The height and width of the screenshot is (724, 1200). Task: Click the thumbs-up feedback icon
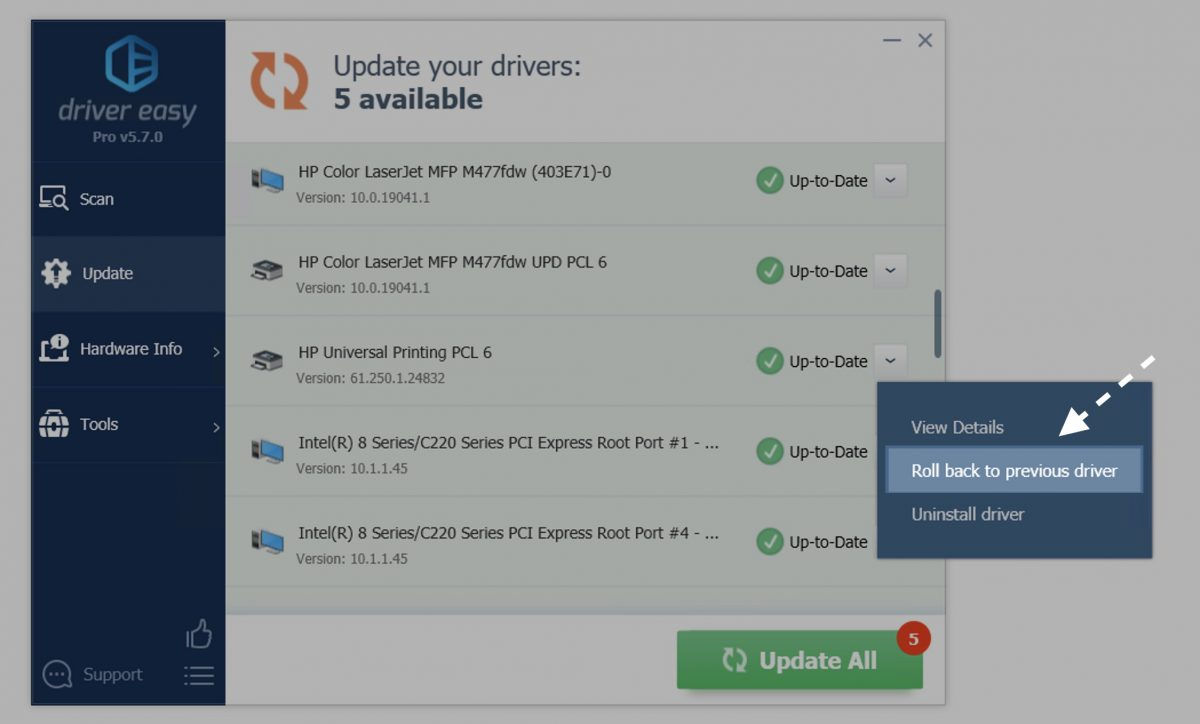[x=199, y=634]
